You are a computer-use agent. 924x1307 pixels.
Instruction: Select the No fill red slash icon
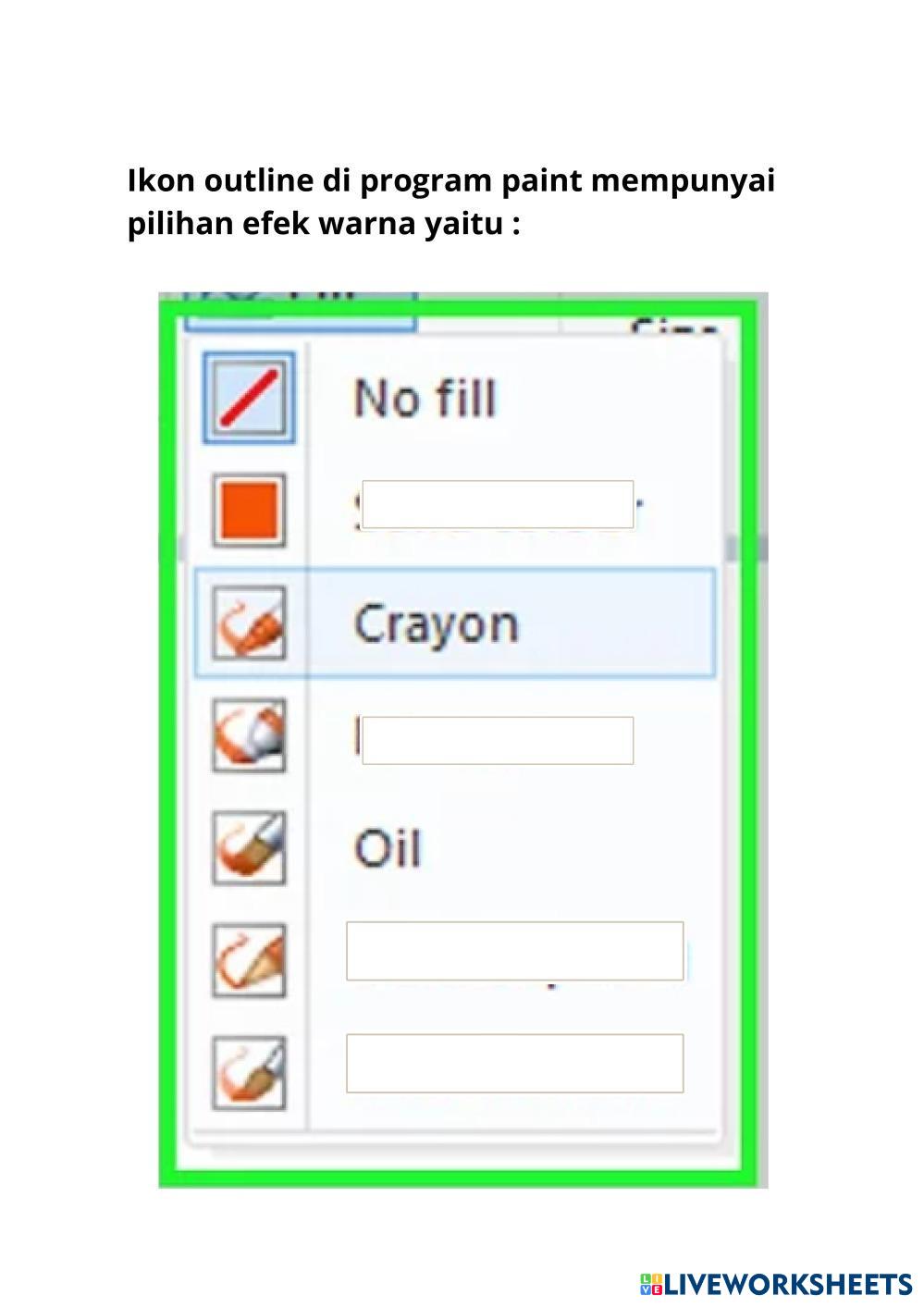point(249,398)
